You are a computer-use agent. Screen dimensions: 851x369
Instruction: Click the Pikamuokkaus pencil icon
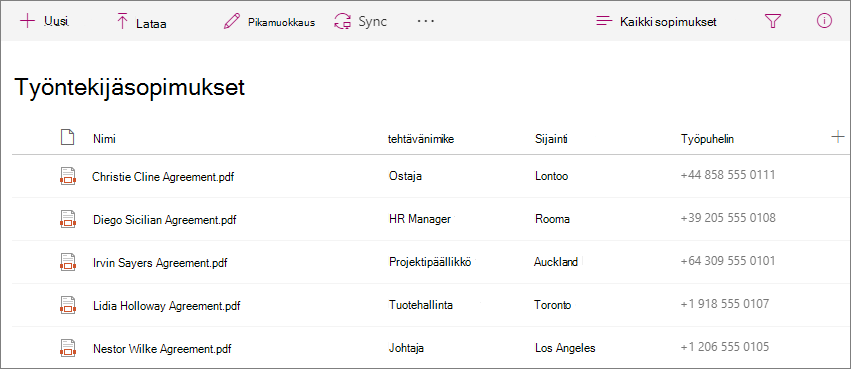click(x=232, y=22)
